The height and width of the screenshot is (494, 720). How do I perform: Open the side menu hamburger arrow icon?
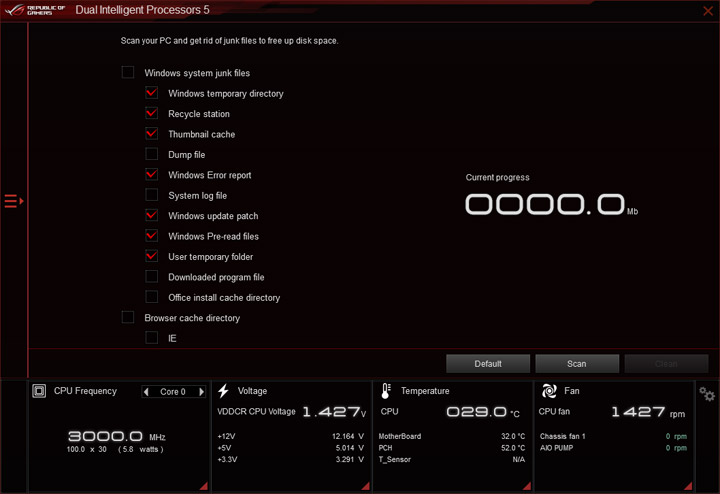pos(14,201)
